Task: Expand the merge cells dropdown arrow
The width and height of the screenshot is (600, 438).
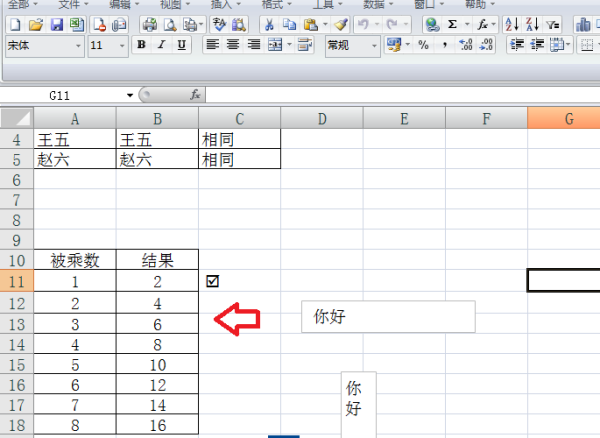Action: 289,46
